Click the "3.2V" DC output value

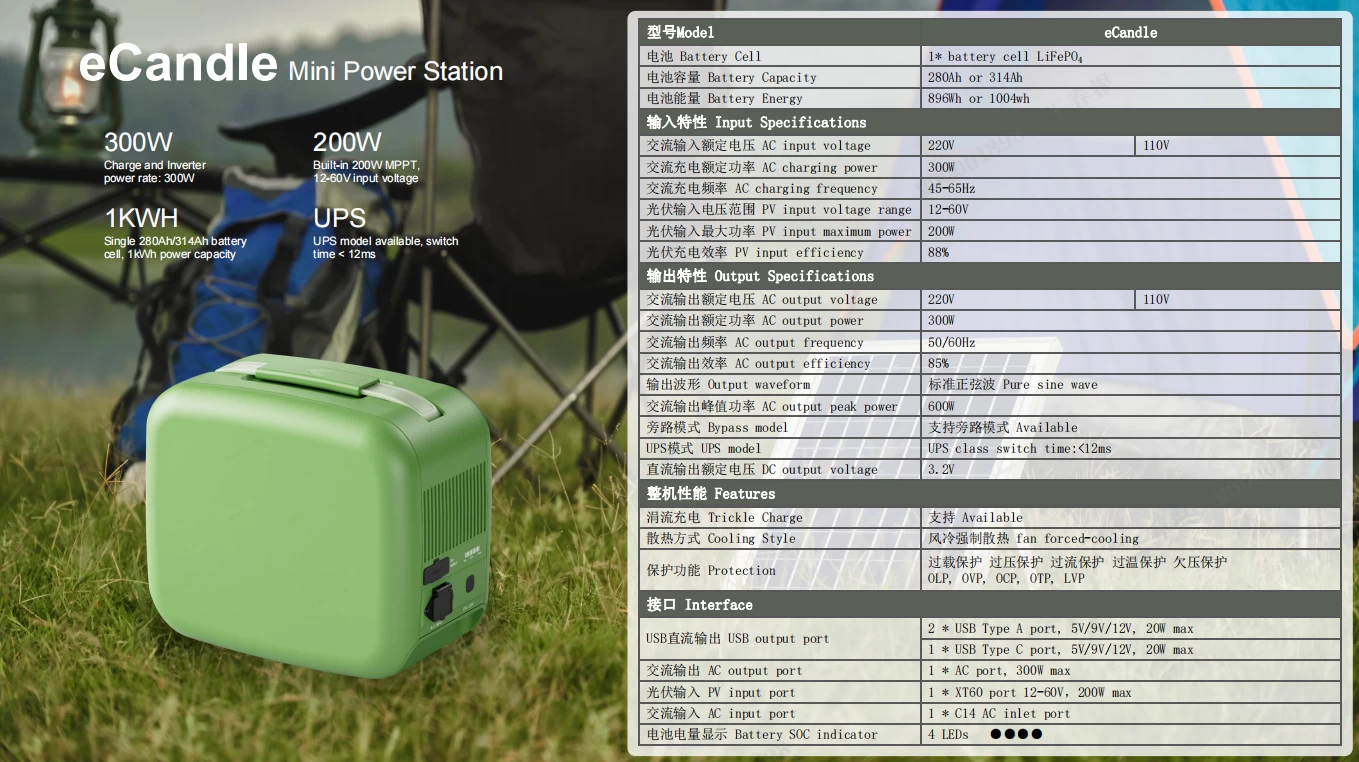click(941, 469)
